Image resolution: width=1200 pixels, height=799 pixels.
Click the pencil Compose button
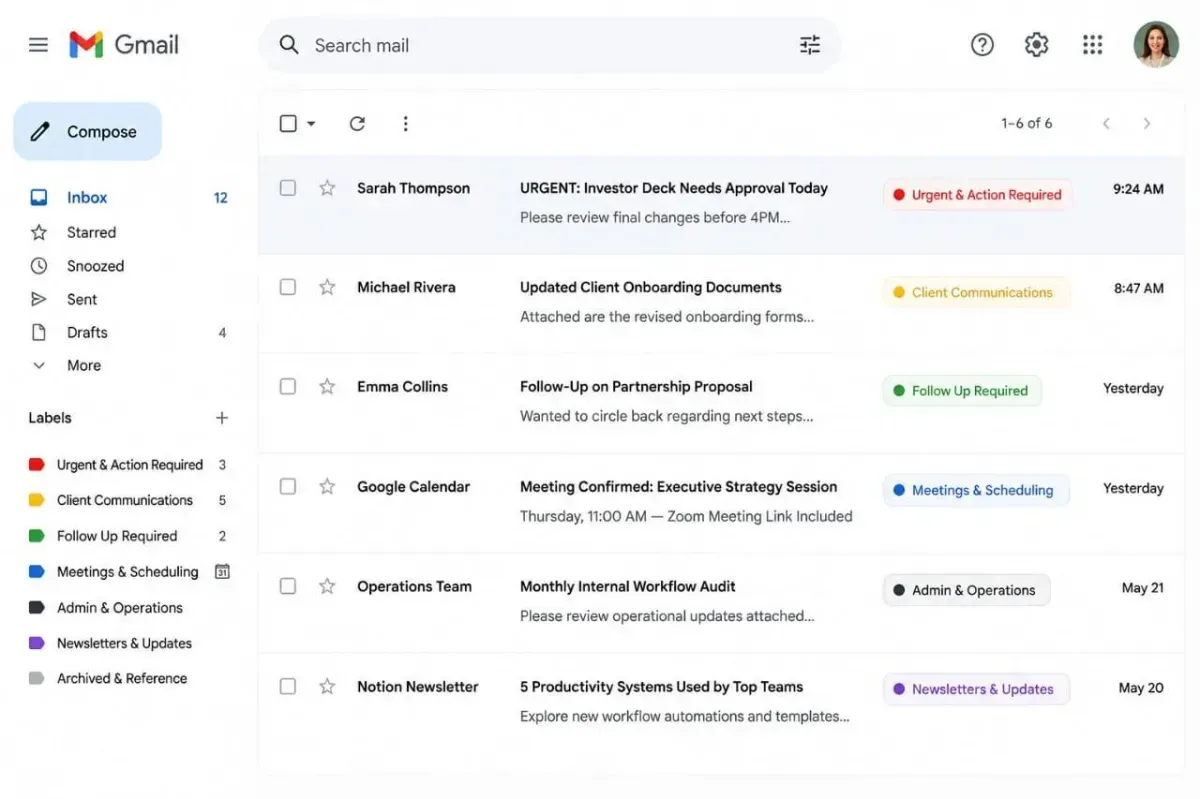coord(87,132)
